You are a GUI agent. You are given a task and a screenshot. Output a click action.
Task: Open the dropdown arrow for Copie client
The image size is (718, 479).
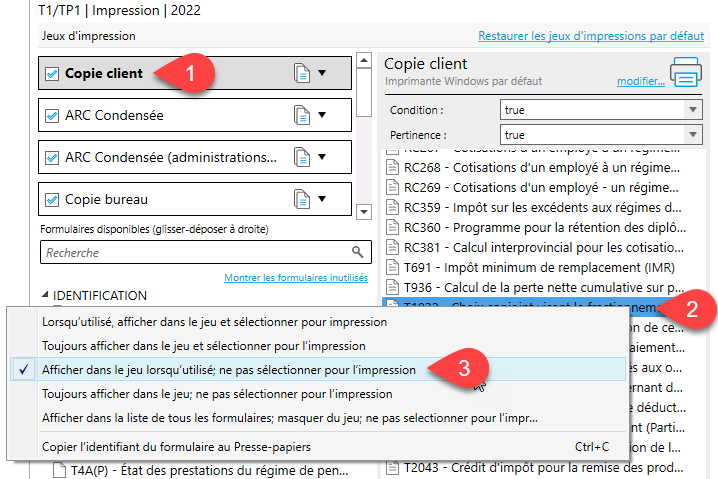coord(322,73)
